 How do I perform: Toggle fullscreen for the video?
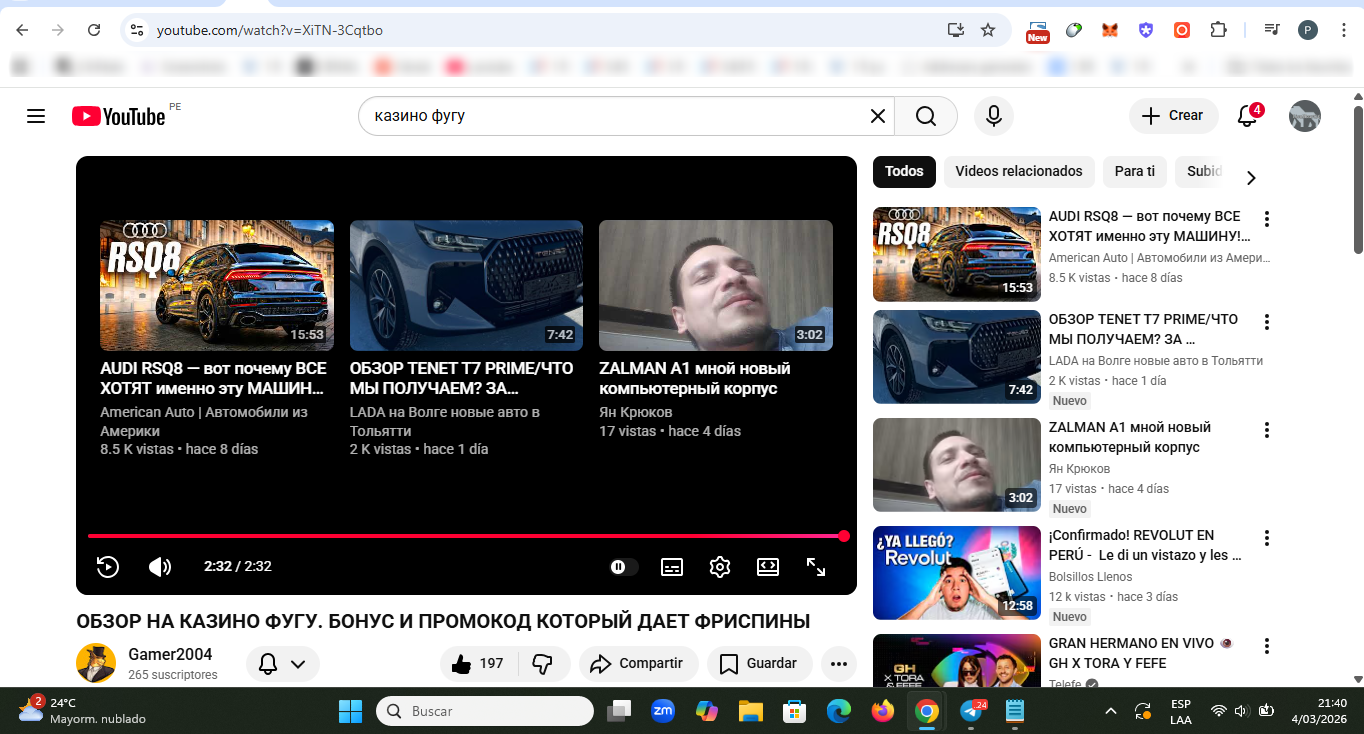pos(816,567)
